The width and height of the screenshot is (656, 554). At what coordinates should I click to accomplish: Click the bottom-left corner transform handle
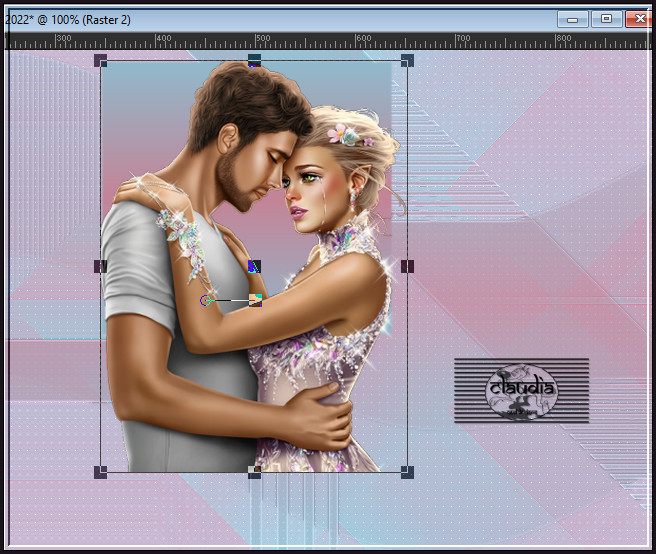tap(100, 472)
